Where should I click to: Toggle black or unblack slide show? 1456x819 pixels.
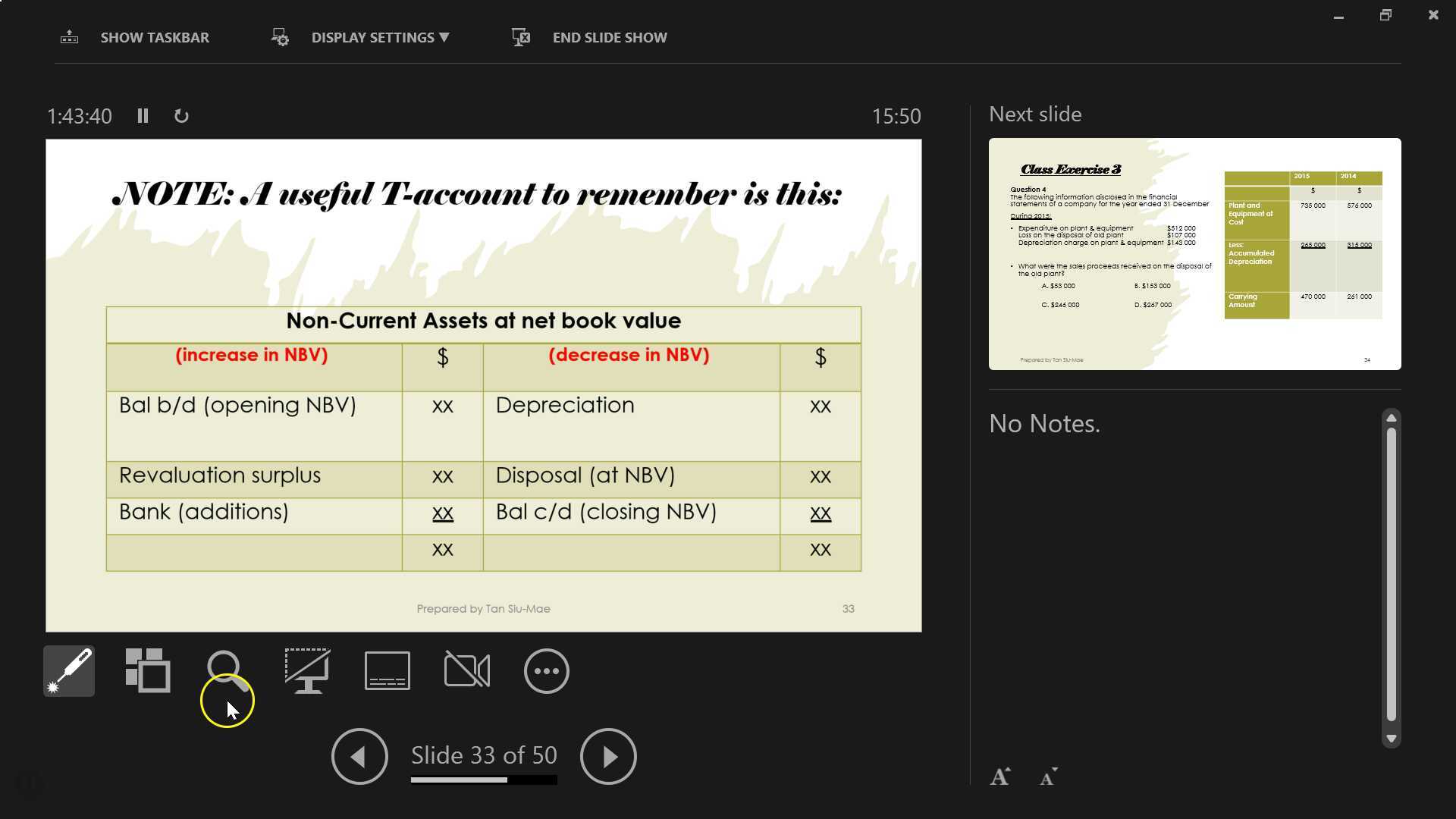(x=307, y=671)
